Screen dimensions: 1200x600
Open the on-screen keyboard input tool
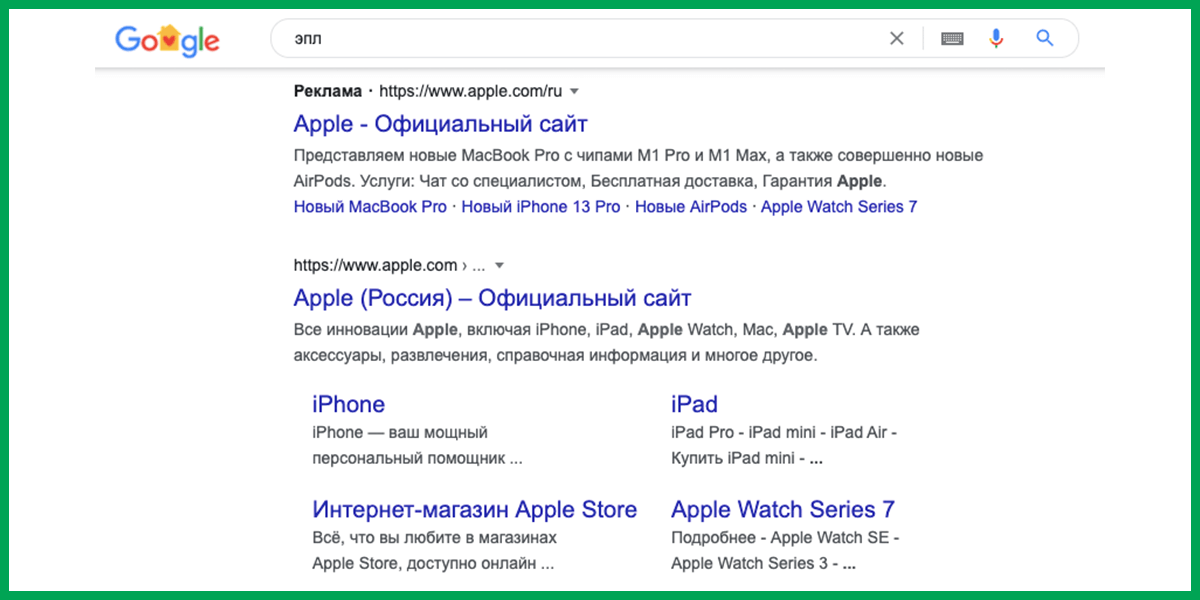(952, 39)
